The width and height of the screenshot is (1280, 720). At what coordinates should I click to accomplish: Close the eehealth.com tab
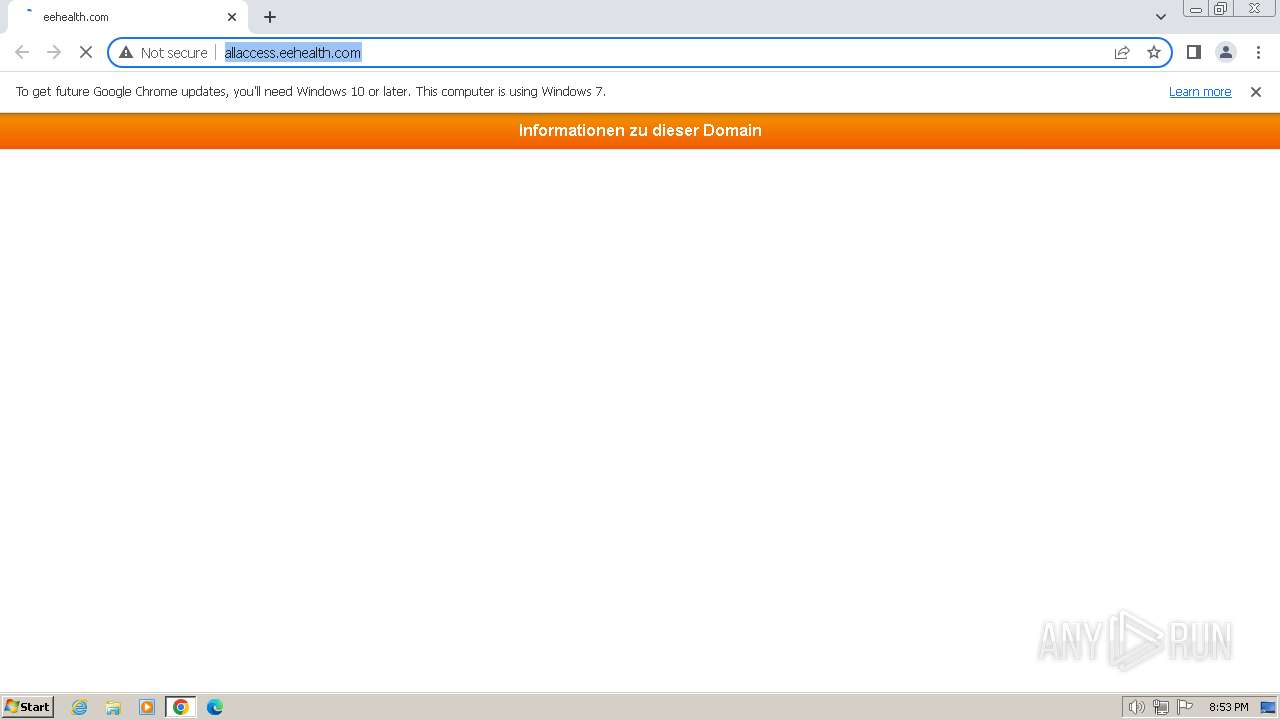(x=232, y=17)
